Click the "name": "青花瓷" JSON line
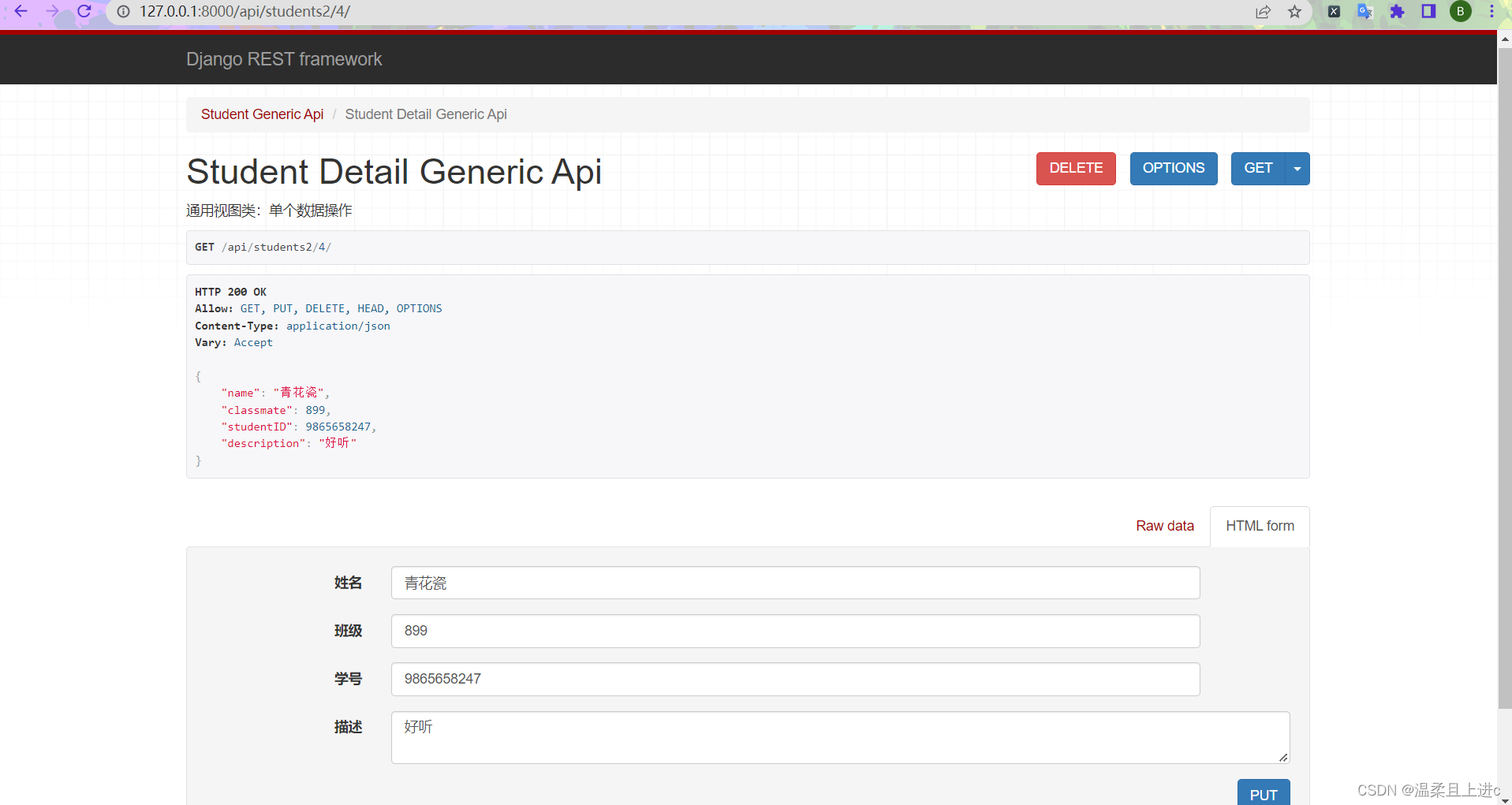1512x805 pixels. pyautogui.click(x=275, y=392)
